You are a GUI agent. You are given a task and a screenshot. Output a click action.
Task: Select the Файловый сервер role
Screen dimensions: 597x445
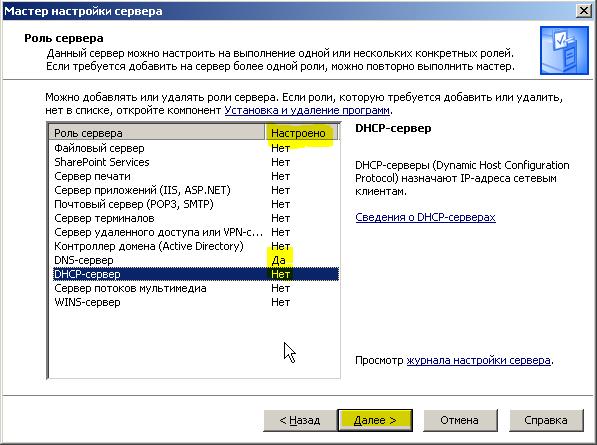196,148
